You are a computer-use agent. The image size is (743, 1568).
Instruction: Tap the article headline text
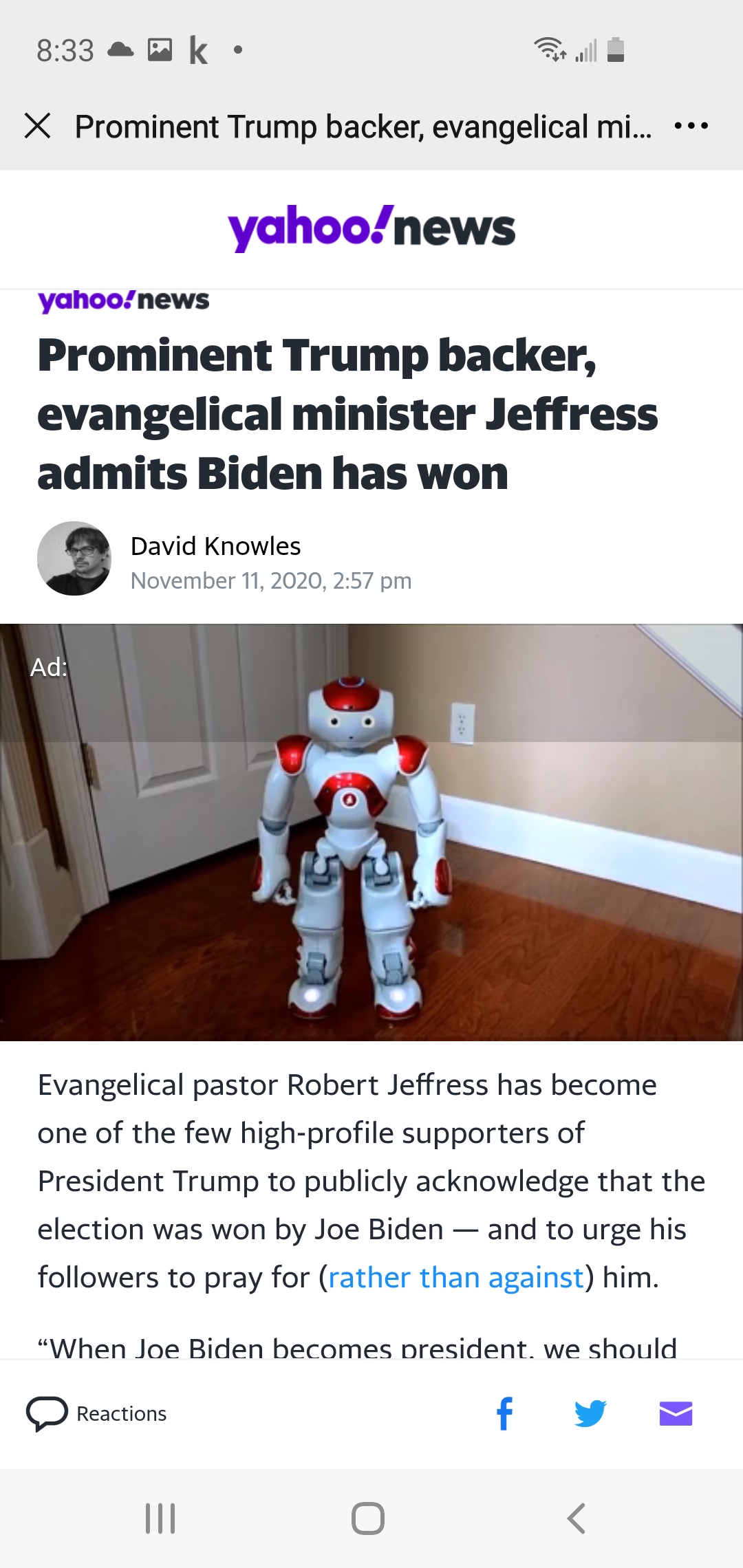(x=347, y=414)
